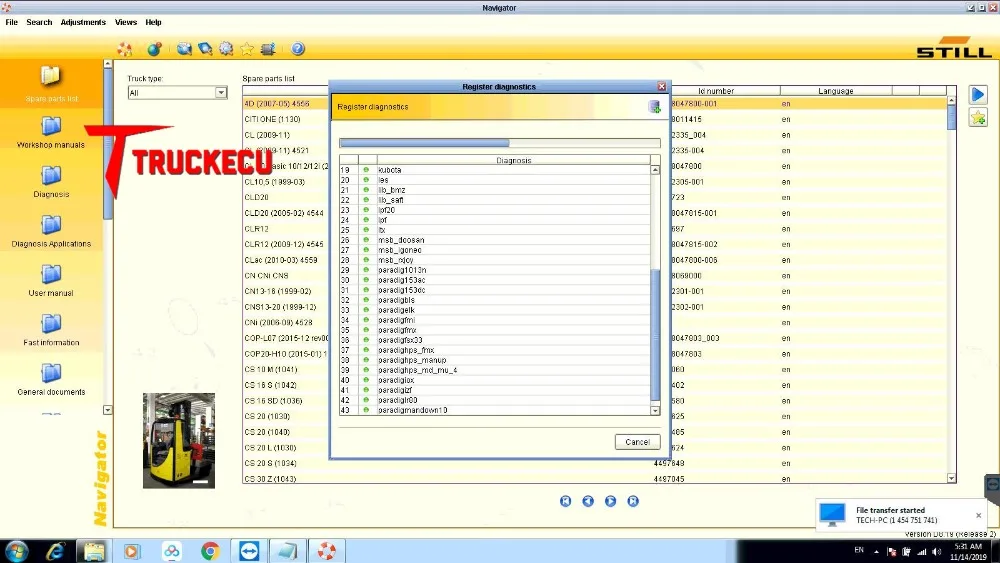1000x563 pixels.
Task: Click the lifebuoy icon in the toolbar
Action: (x=124, y=49)
